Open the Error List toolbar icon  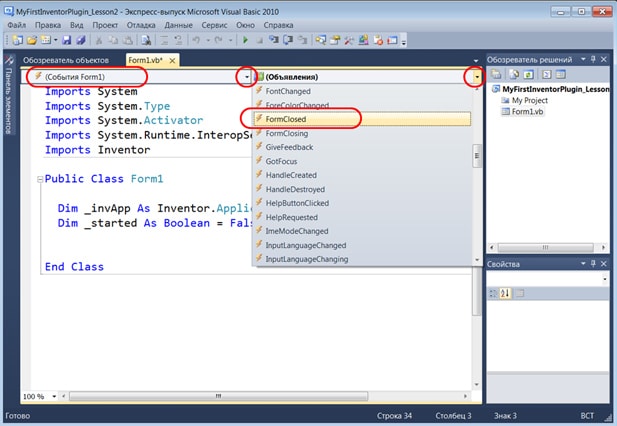[378, 40]
